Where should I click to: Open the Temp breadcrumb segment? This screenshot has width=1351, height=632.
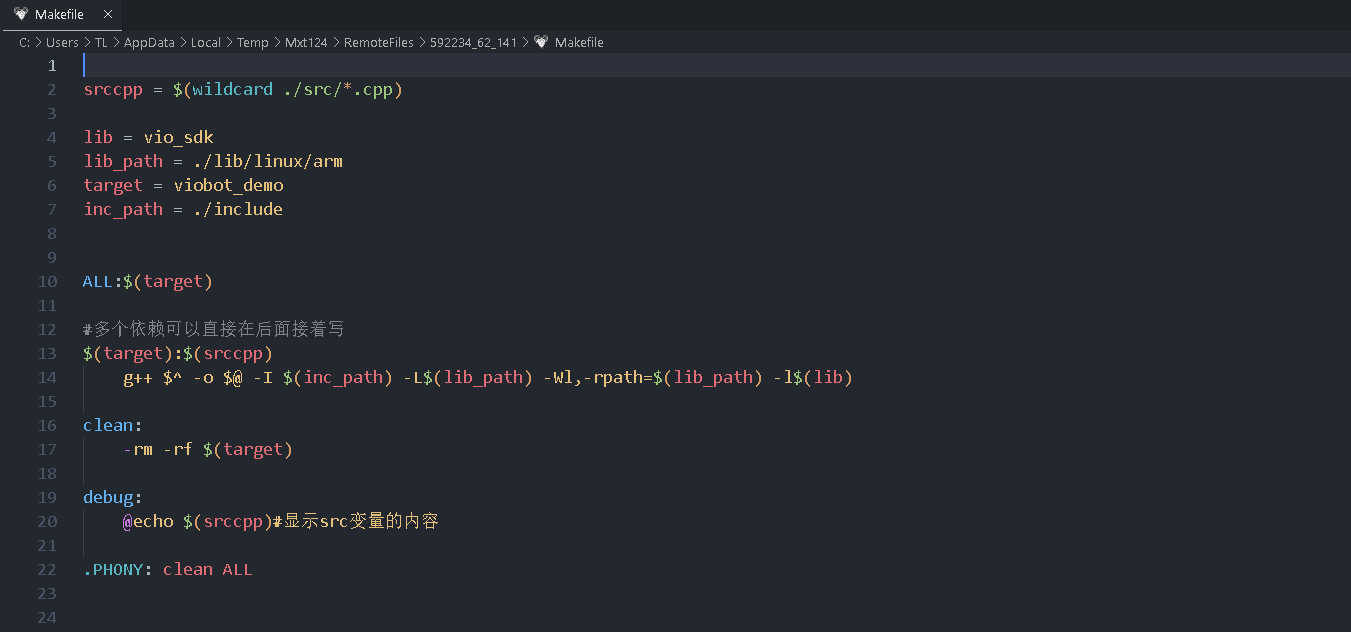253,43
